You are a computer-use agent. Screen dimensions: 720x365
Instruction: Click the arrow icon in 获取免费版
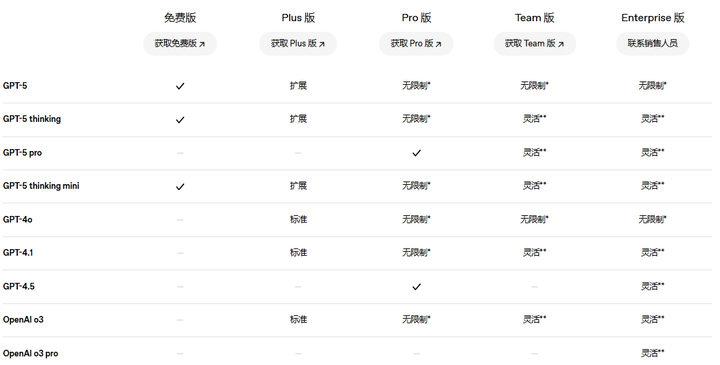[202, 44]
